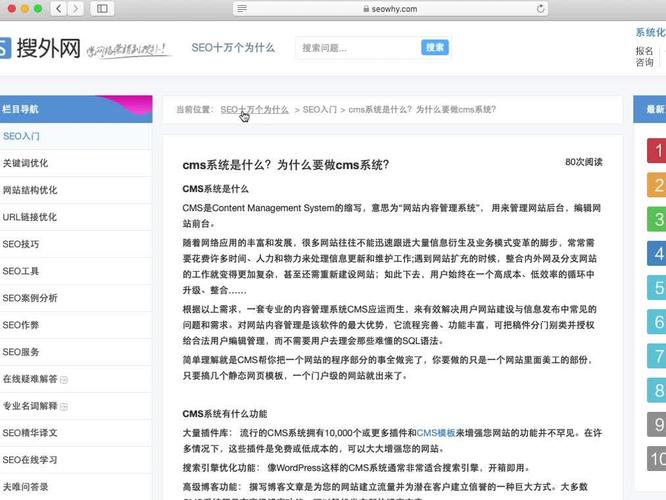Open 在线疑难解答 category
666x500 pixels.
[x=30, y=379]
